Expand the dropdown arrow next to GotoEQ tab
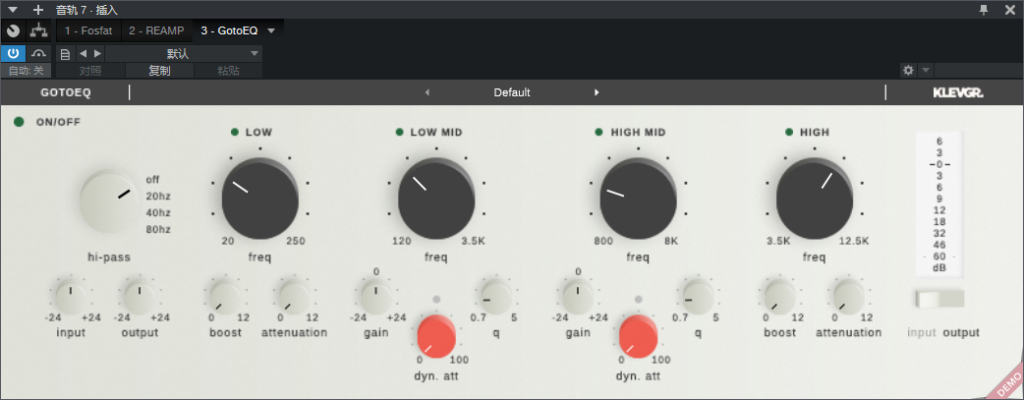The image size is (1024, 400). 272,31
